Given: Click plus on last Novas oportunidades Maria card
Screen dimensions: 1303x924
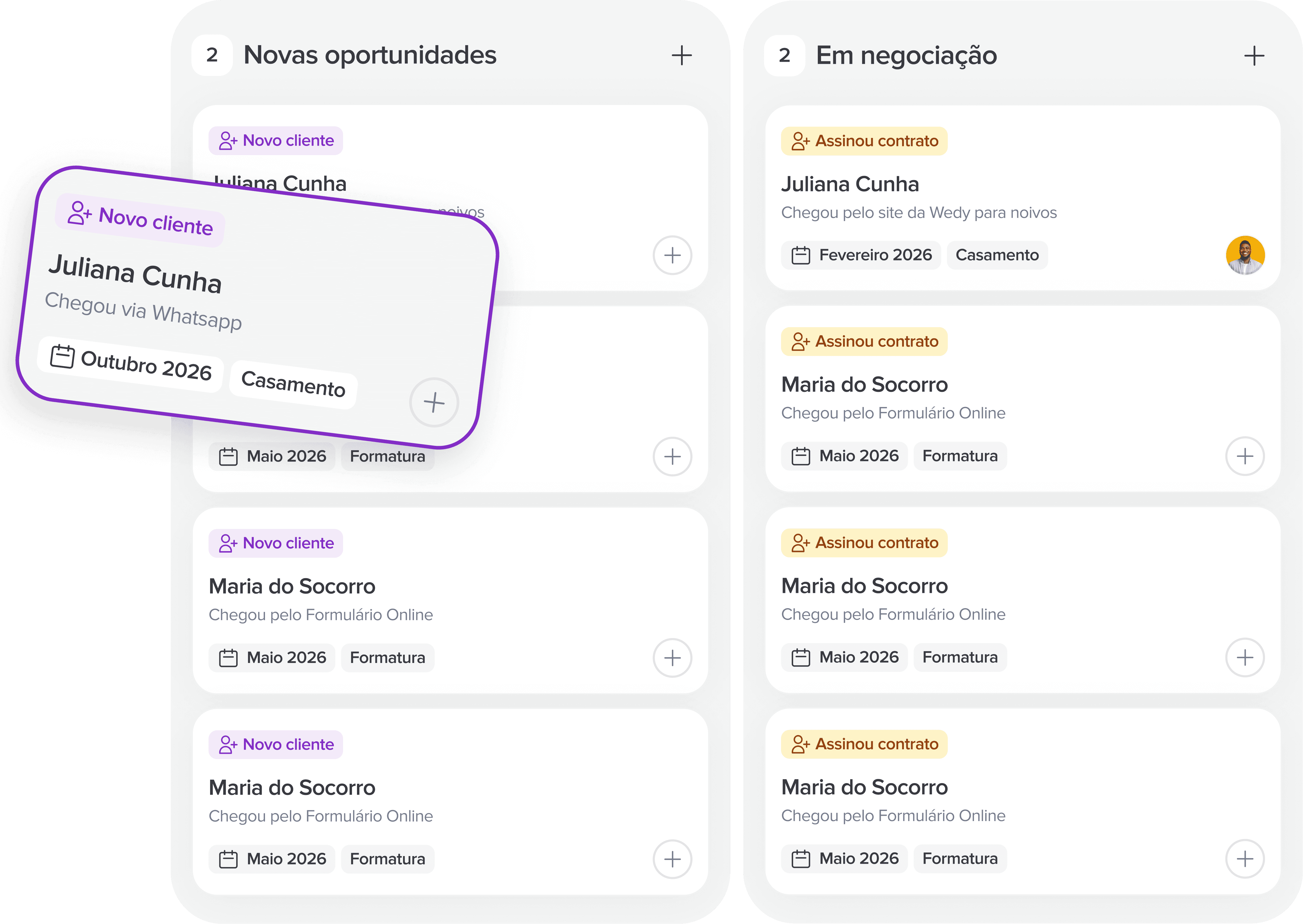Looking at the screenshot, I should pos(672,858).
